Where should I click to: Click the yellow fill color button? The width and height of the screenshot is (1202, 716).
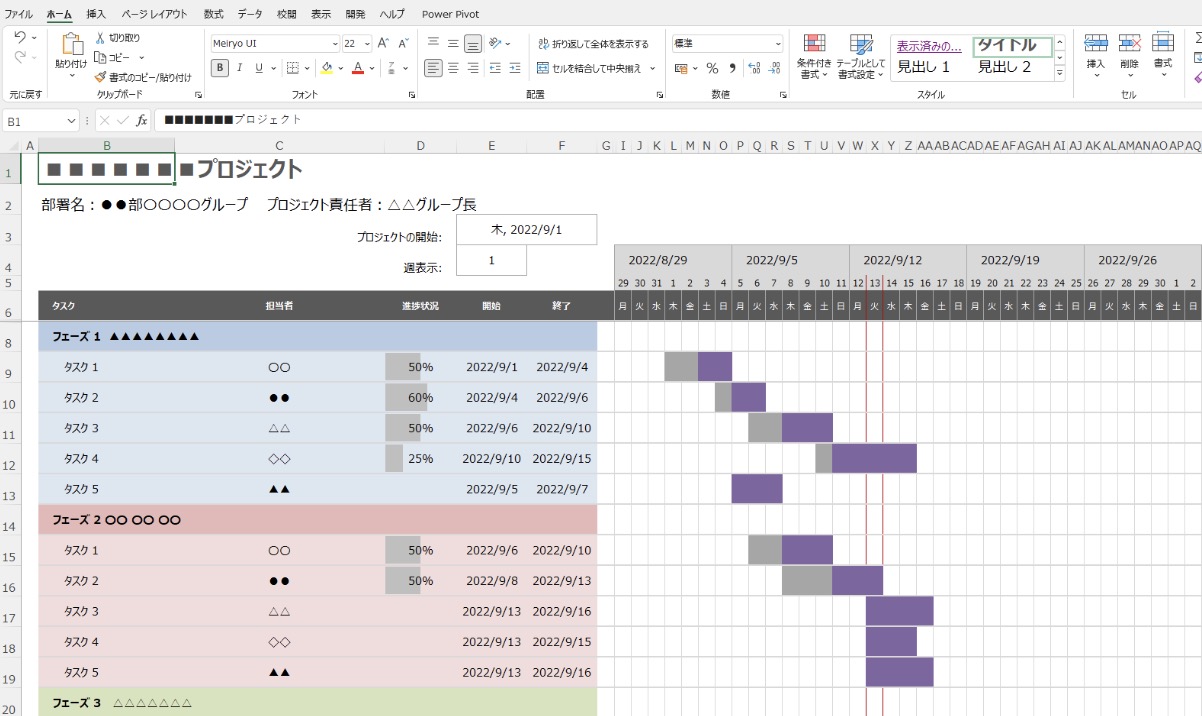327,68
